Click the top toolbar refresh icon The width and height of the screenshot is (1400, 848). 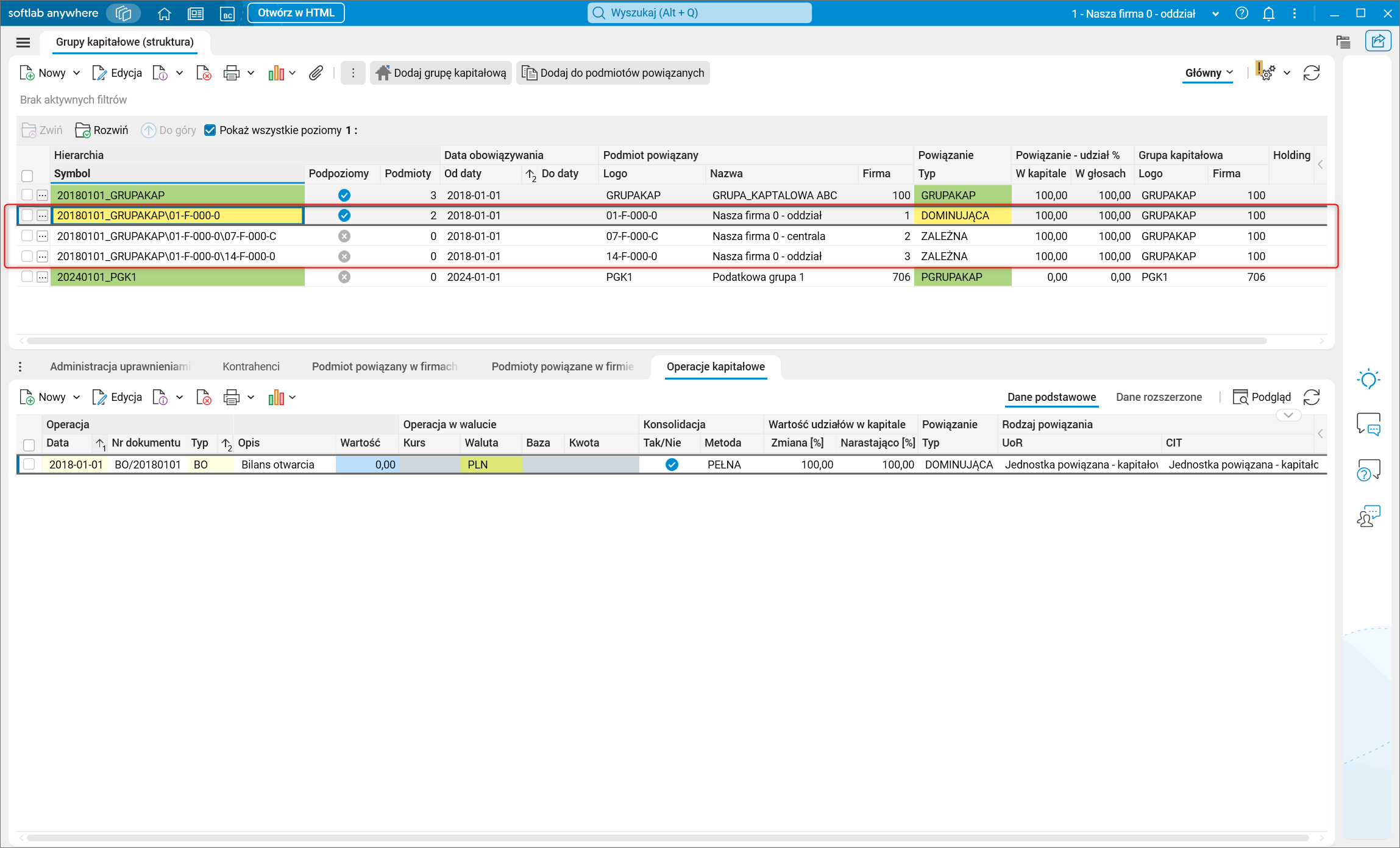coord(1311,73)
